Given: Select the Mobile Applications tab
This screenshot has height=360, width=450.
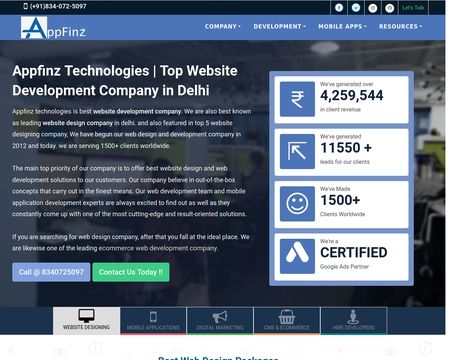Looking at the screenshot, I should coord(153,320).
